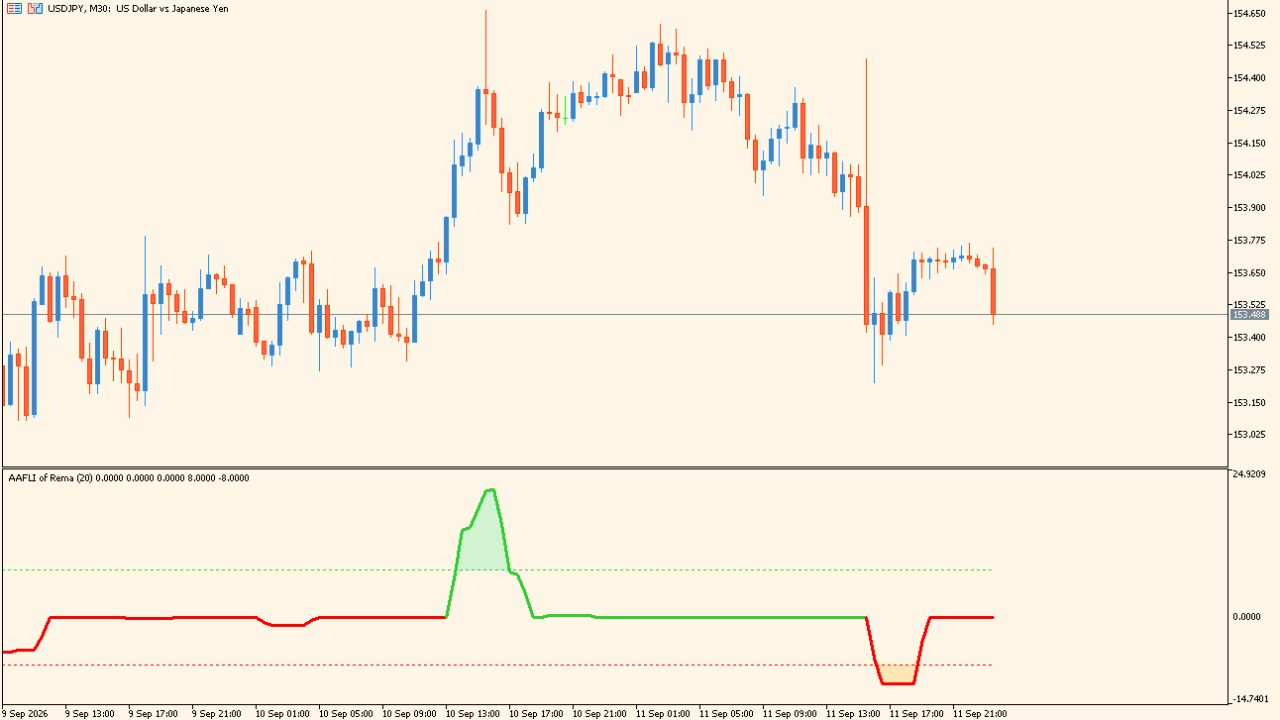This screenshot has height=720, width=1280.
Task: Click the orange shaded indicator trough area
Action: (x=898, y=674)
